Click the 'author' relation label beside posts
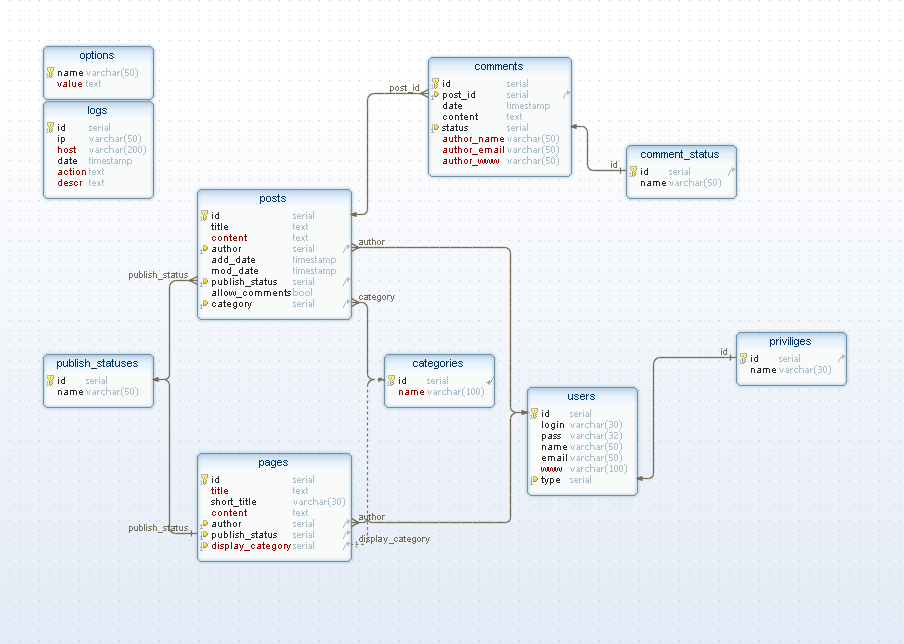Screen dimensions: 904x644 point(371,242)
